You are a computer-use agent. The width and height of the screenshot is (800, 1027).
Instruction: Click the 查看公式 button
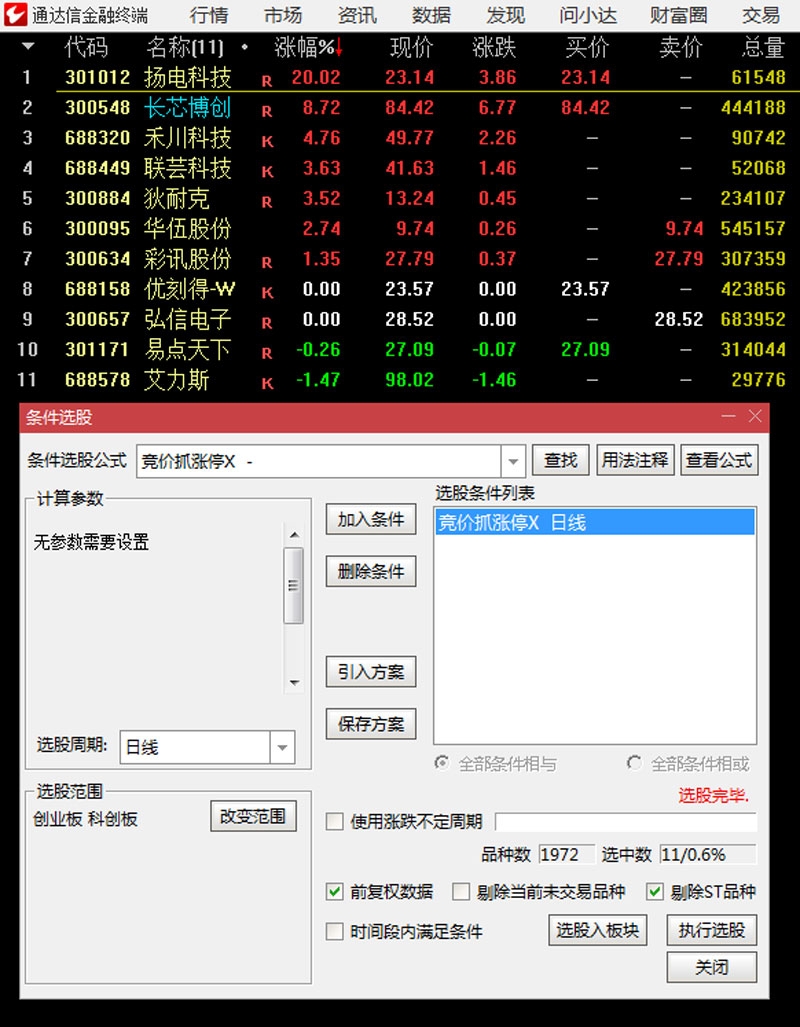pos(719,460)
